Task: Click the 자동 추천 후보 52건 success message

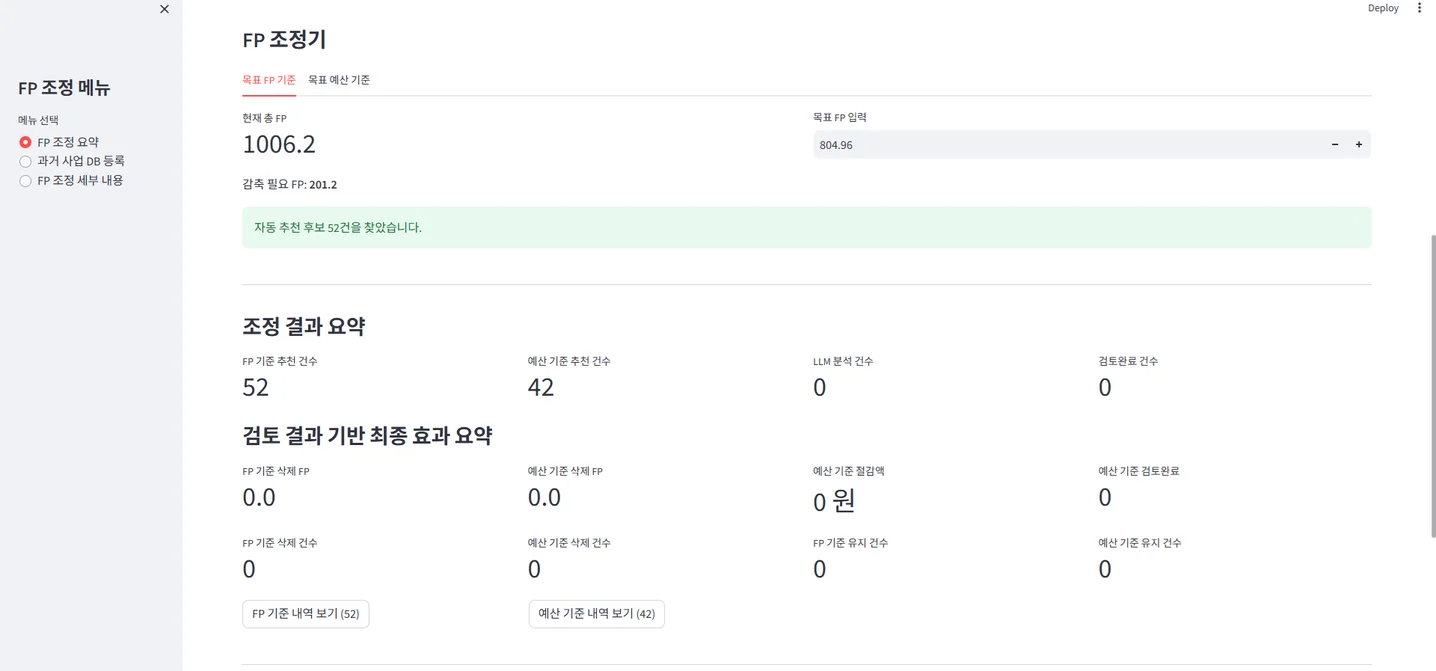Action: click(807, 228)
